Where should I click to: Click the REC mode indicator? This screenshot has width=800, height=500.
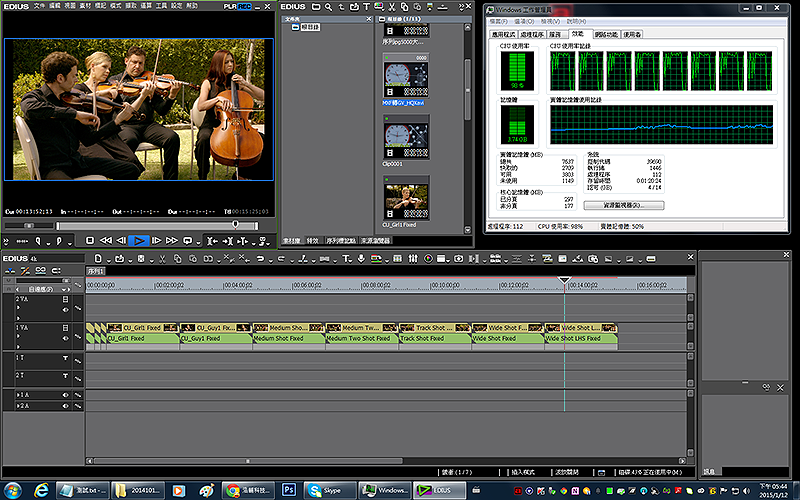tap(245, 7)
